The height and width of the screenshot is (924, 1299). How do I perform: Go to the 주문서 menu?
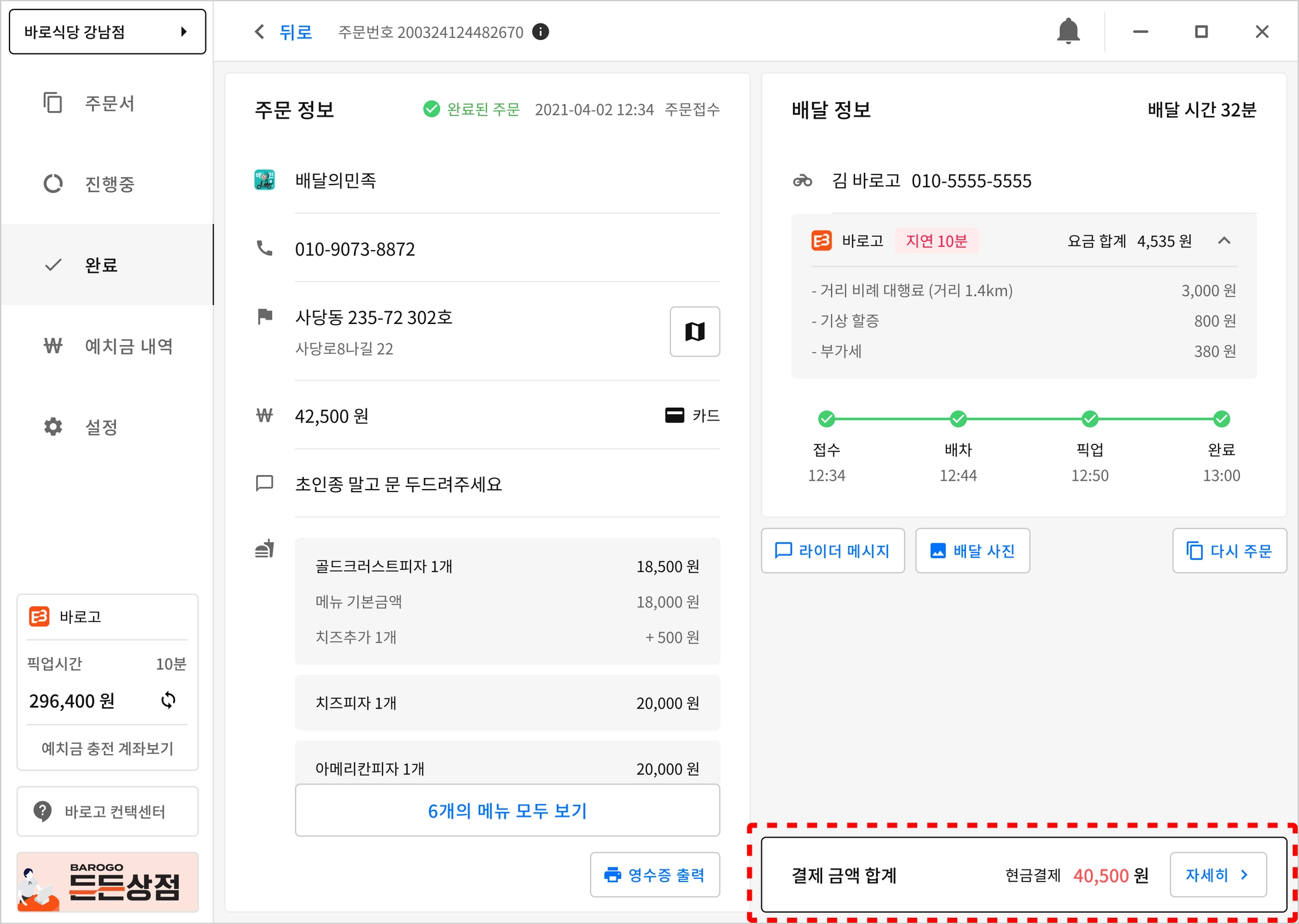[x=109, y=103]
